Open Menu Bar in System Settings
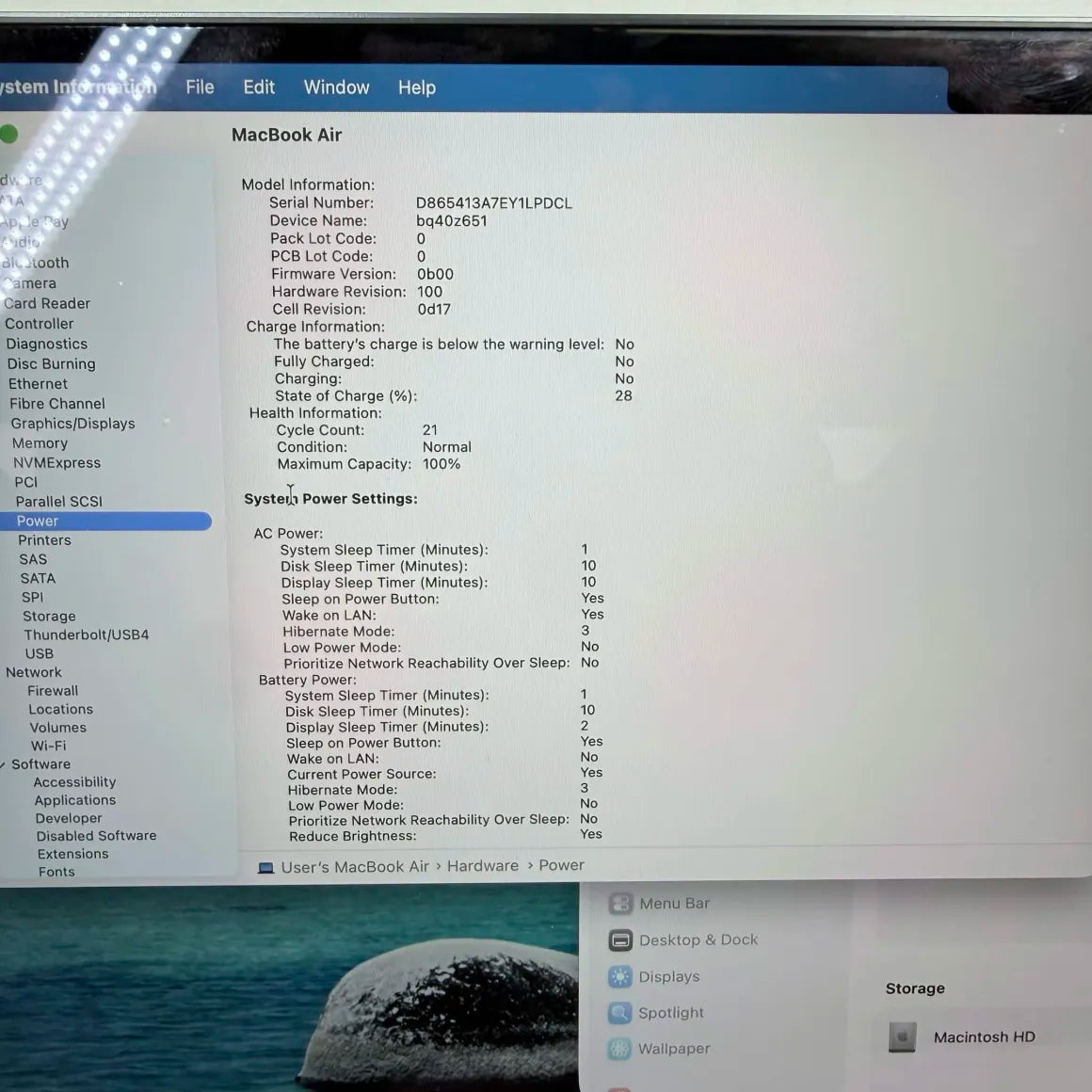The image size is (1092, 1092). [674, 904]
